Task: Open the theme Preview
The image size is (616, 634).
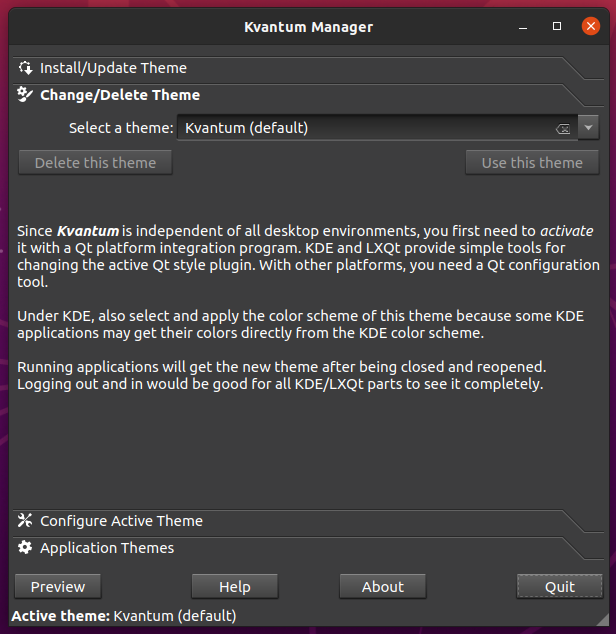Action: pyautogui.click(x=58, y=586)
